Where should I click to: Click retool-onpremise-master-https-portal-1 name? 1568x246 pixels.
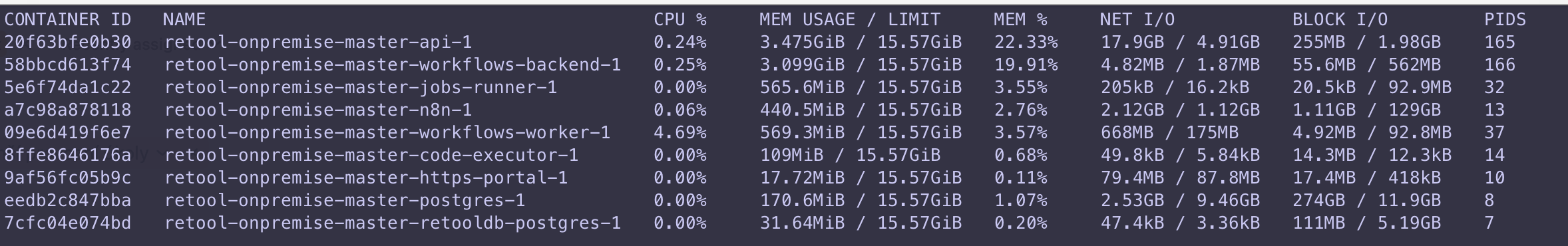[x=366, y=178]
